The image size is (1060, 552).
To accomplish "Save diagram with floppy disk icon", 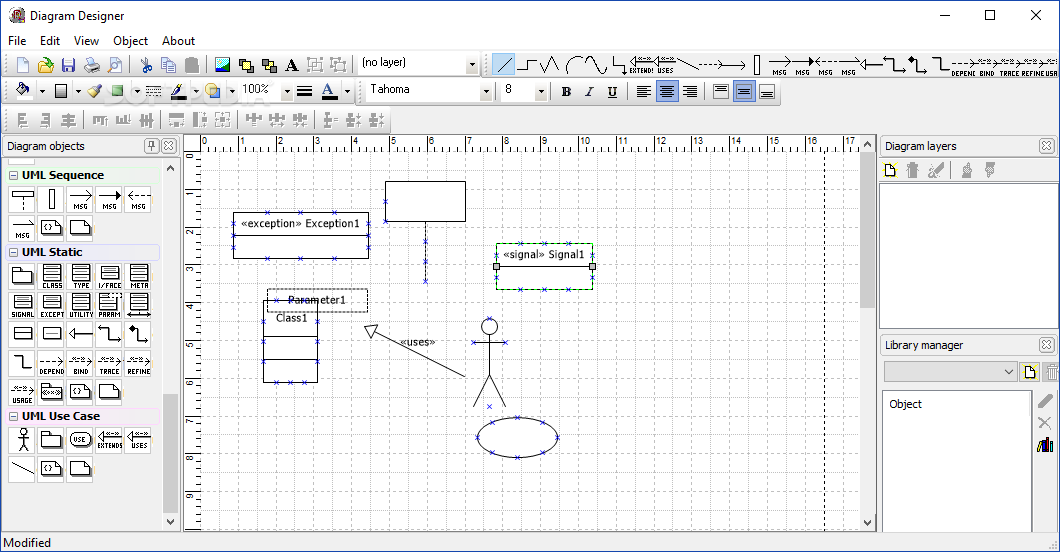I will coord(68,65).
